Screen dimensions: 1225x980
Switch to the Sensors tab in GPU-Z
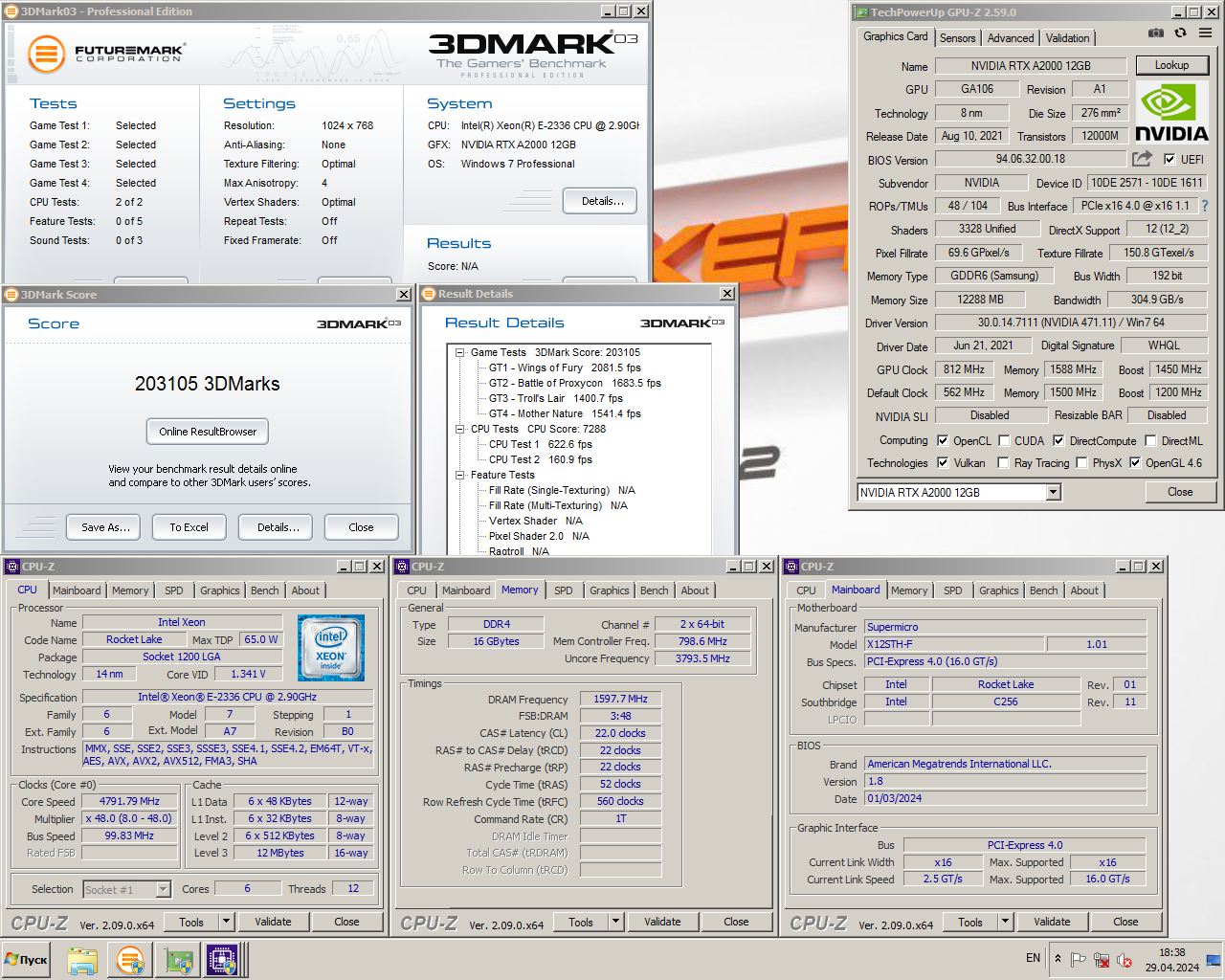[957, 38]
